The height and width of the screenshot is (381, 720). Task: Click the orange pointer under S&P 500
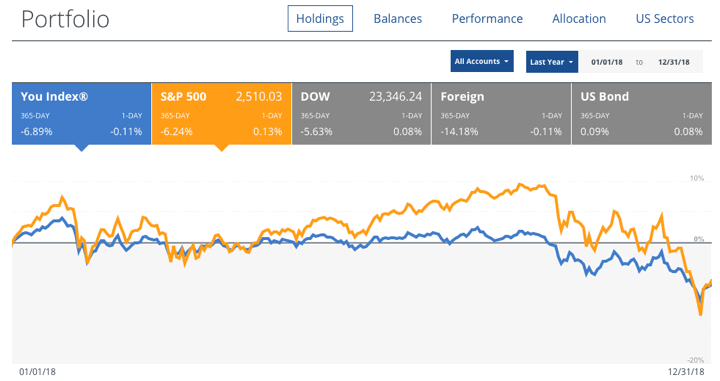[221, 148]
